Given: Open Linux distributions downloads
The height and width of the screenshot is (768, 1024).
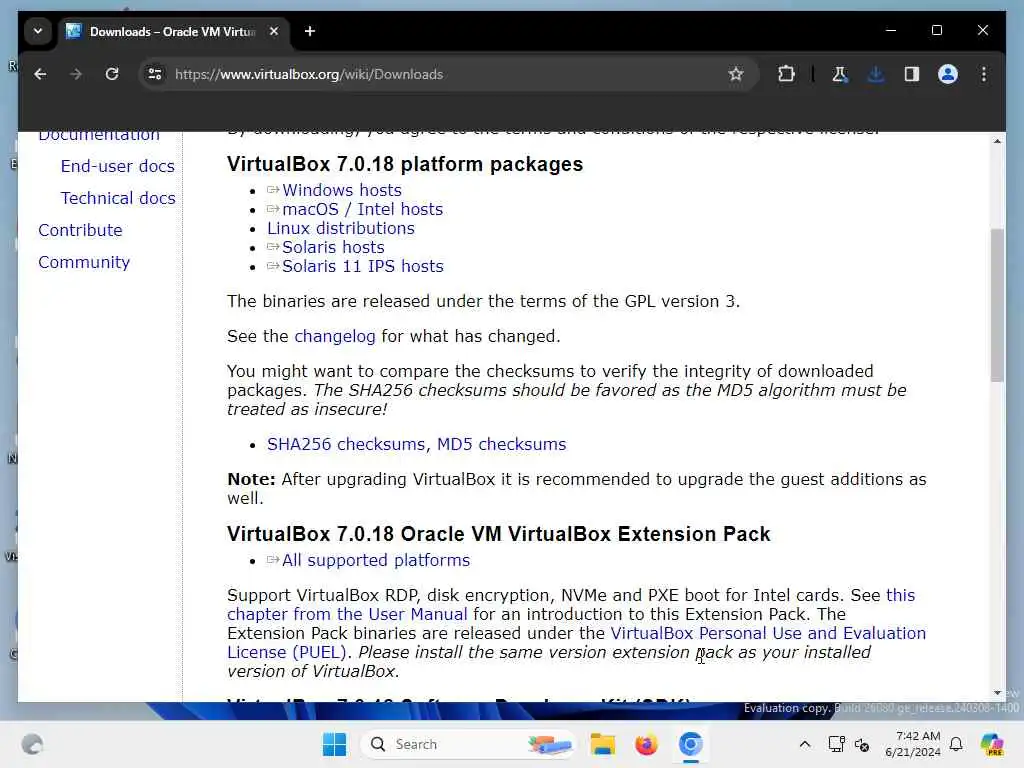Looking at the screenshot, I should (341, 228).
